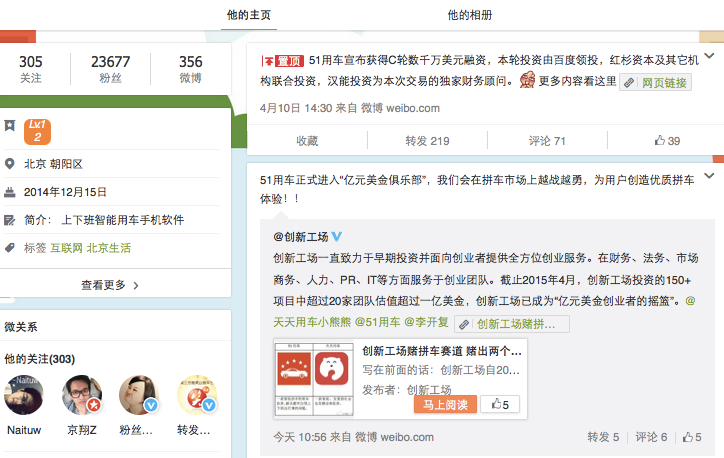Click the 马上阅读 button

[445, 404]
